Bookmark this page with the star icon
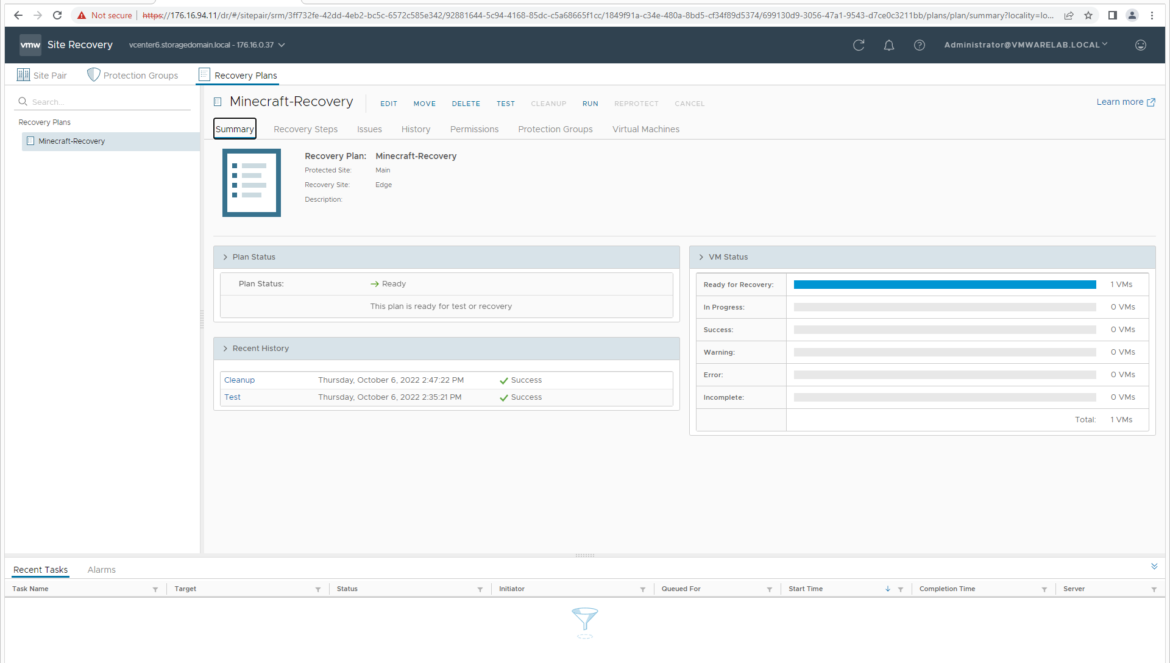The width and height of the screenshot is (1170, 663). click(1089, 15)
